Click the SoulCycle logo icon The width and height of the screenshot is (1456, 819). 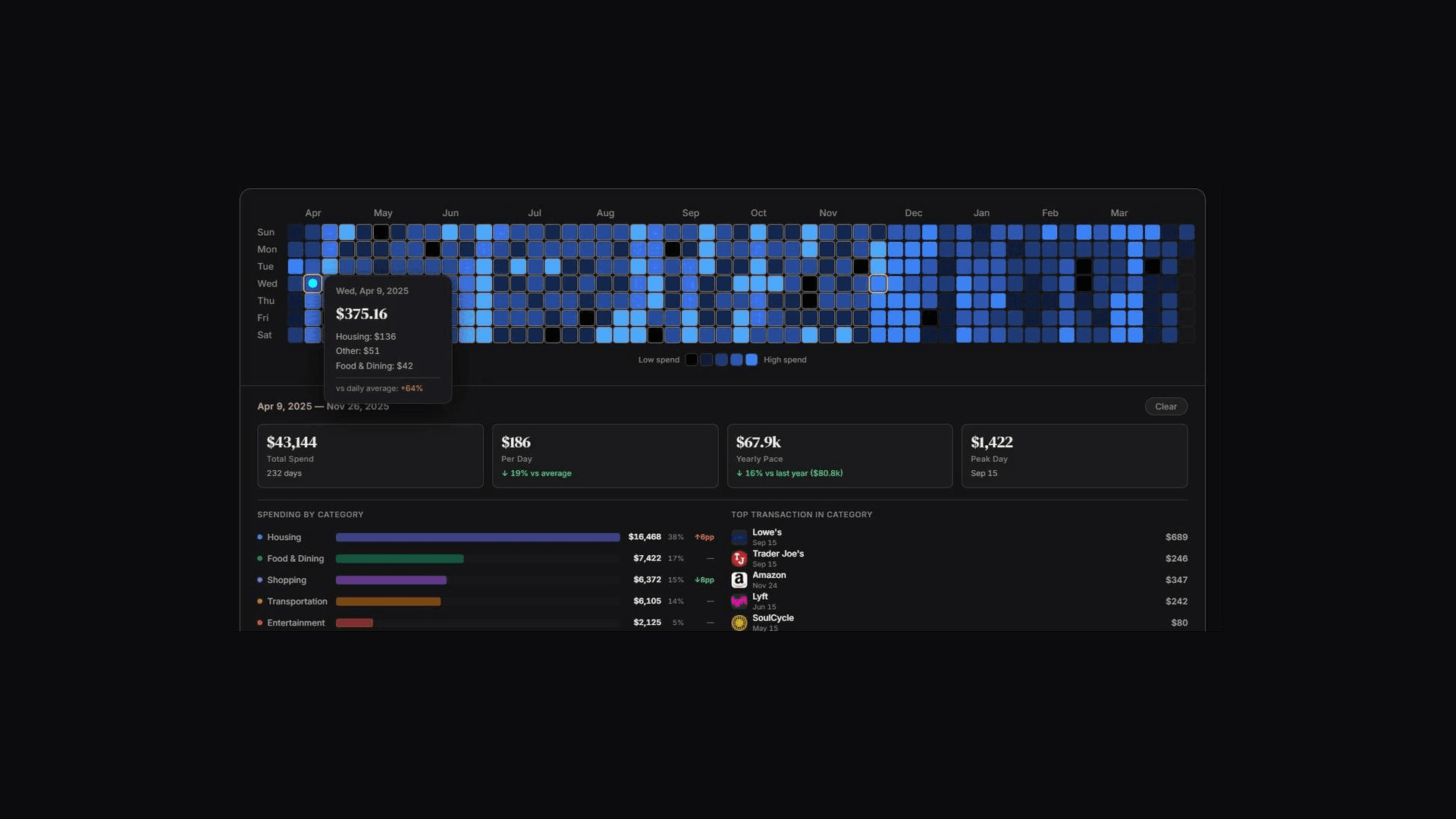pyautogui.click(x=739, y=623)
